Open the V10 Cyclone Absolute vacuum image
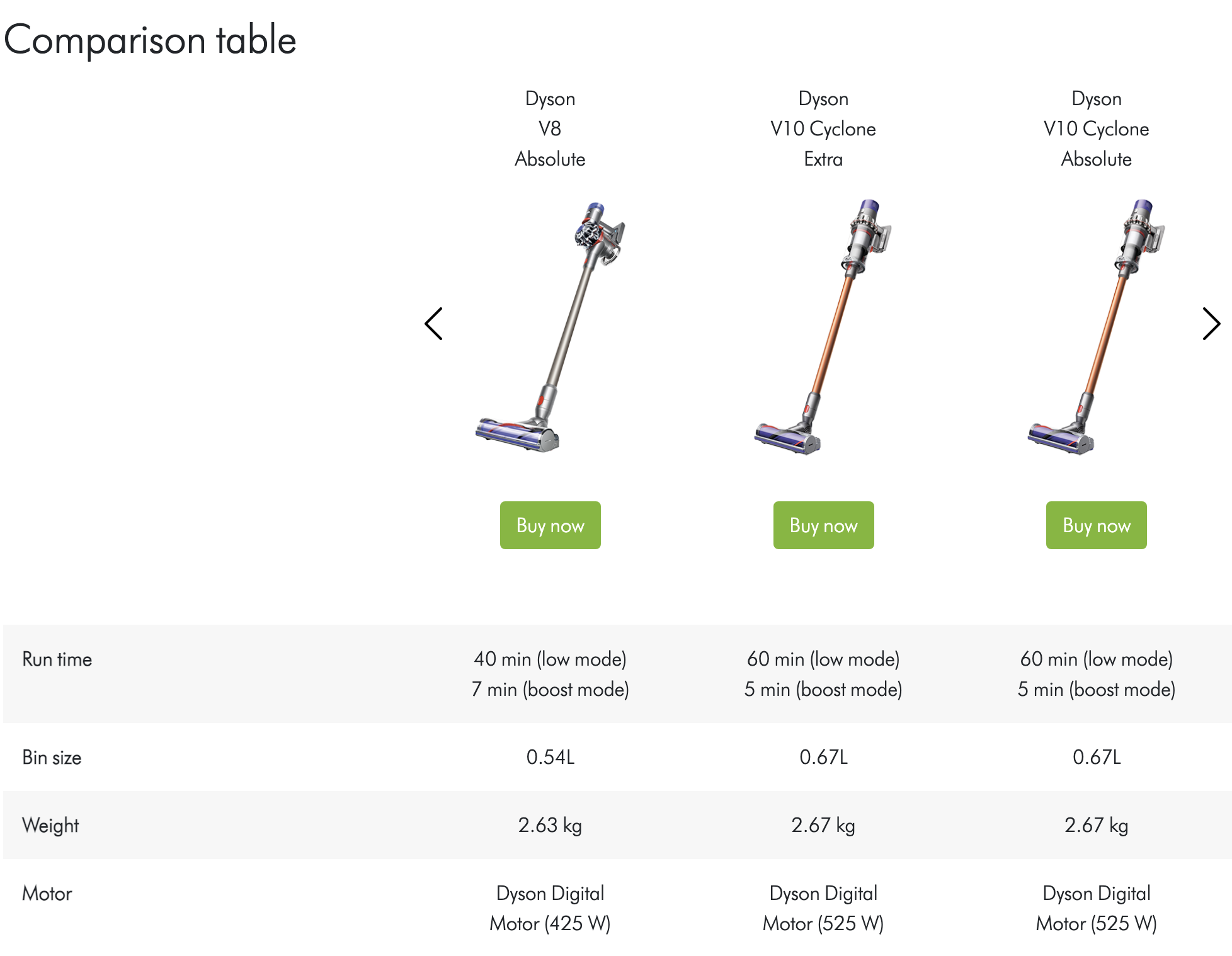Image resolution: width=1232 pixels, height=956 pixels. pyautogui.click(x=1096, y=327)
